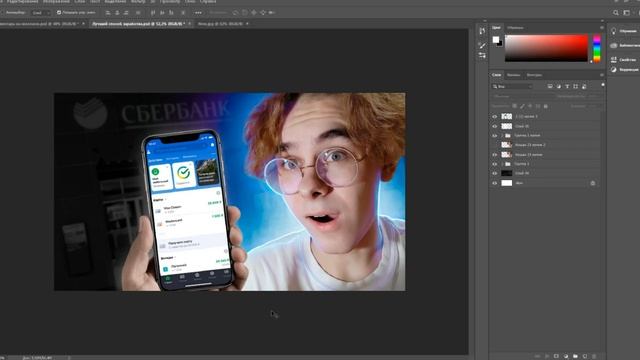Click the more options ellipsis in options bar
The image size is (640, 360).
[x=198, y=13]
